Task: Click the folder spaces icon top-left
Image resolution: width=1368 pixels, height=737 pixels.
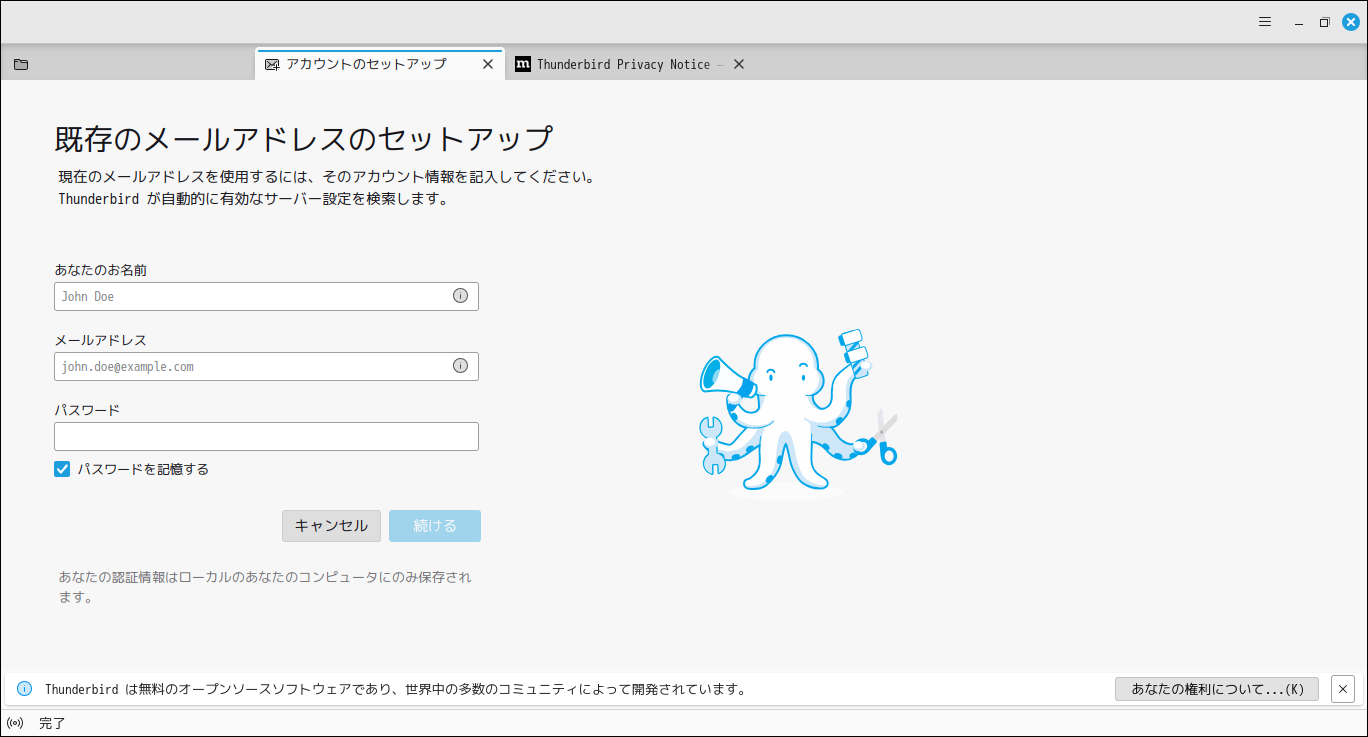Action: coord(20,63)
